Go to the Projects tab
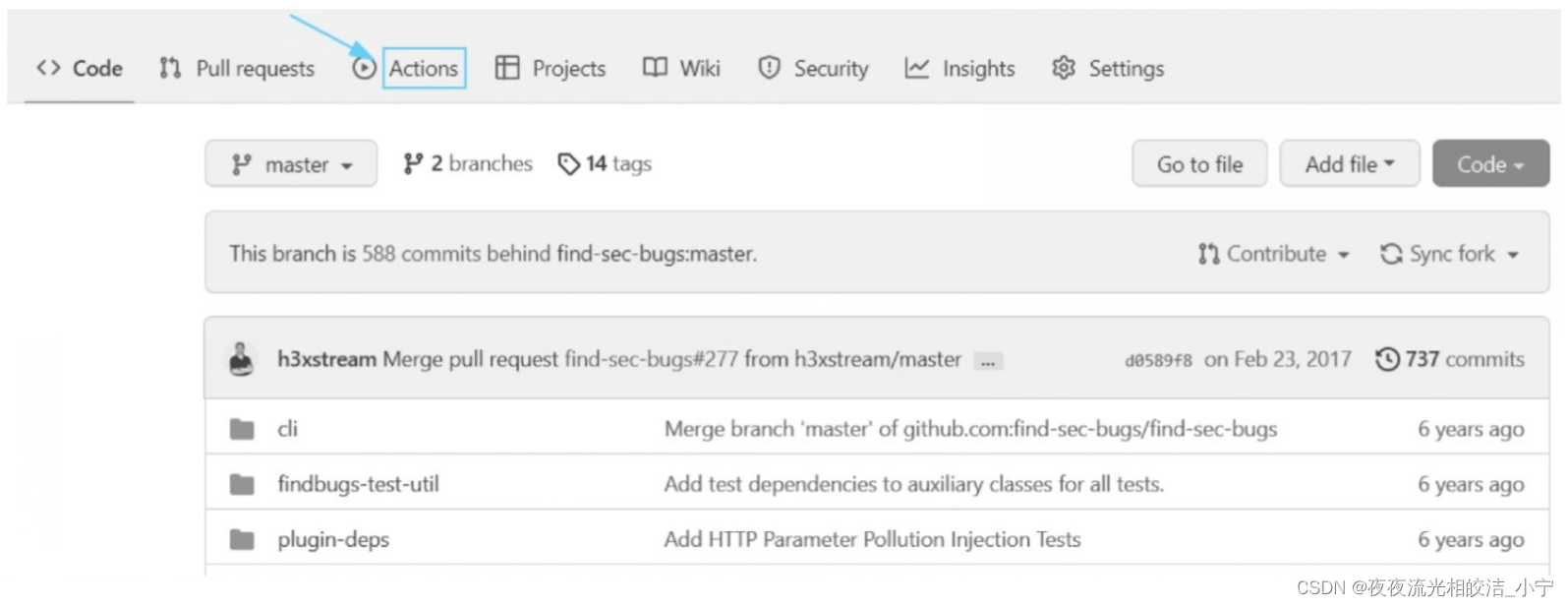The height and width of the screenshot is (607, 1568). click(x=551, y=68)
